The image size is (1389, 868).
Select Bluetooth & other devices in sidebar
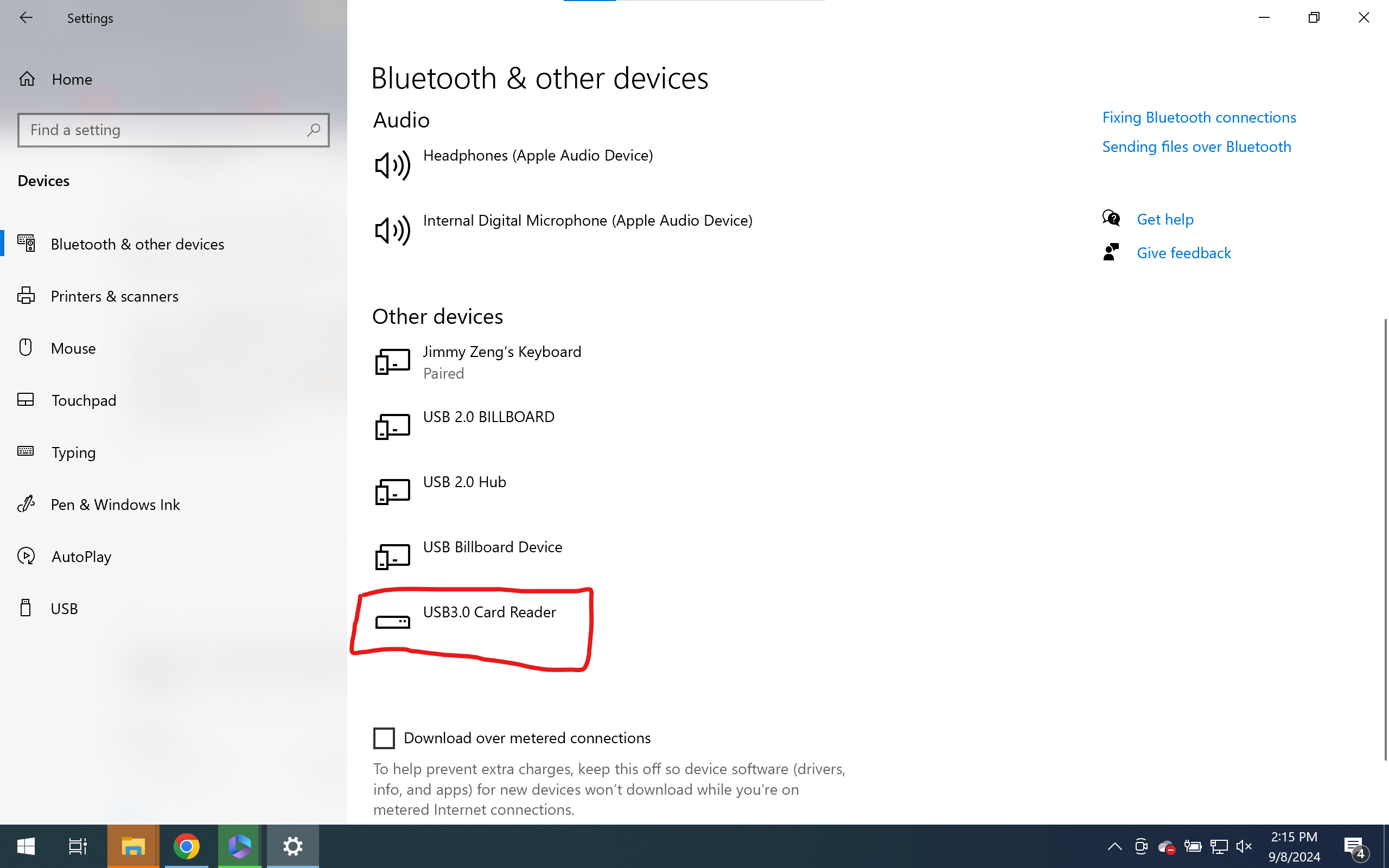173,244
